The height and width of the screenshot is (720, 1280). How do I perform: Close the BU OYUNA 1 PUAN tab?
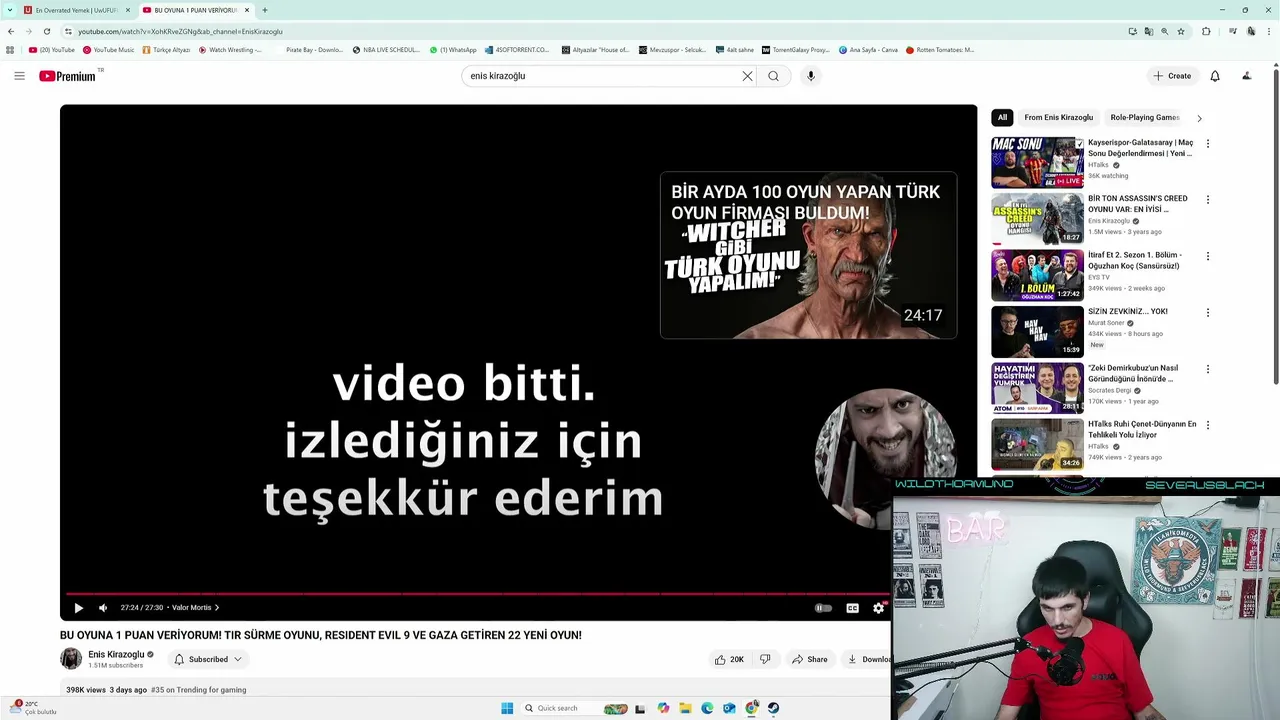click(x=247, y=10)
